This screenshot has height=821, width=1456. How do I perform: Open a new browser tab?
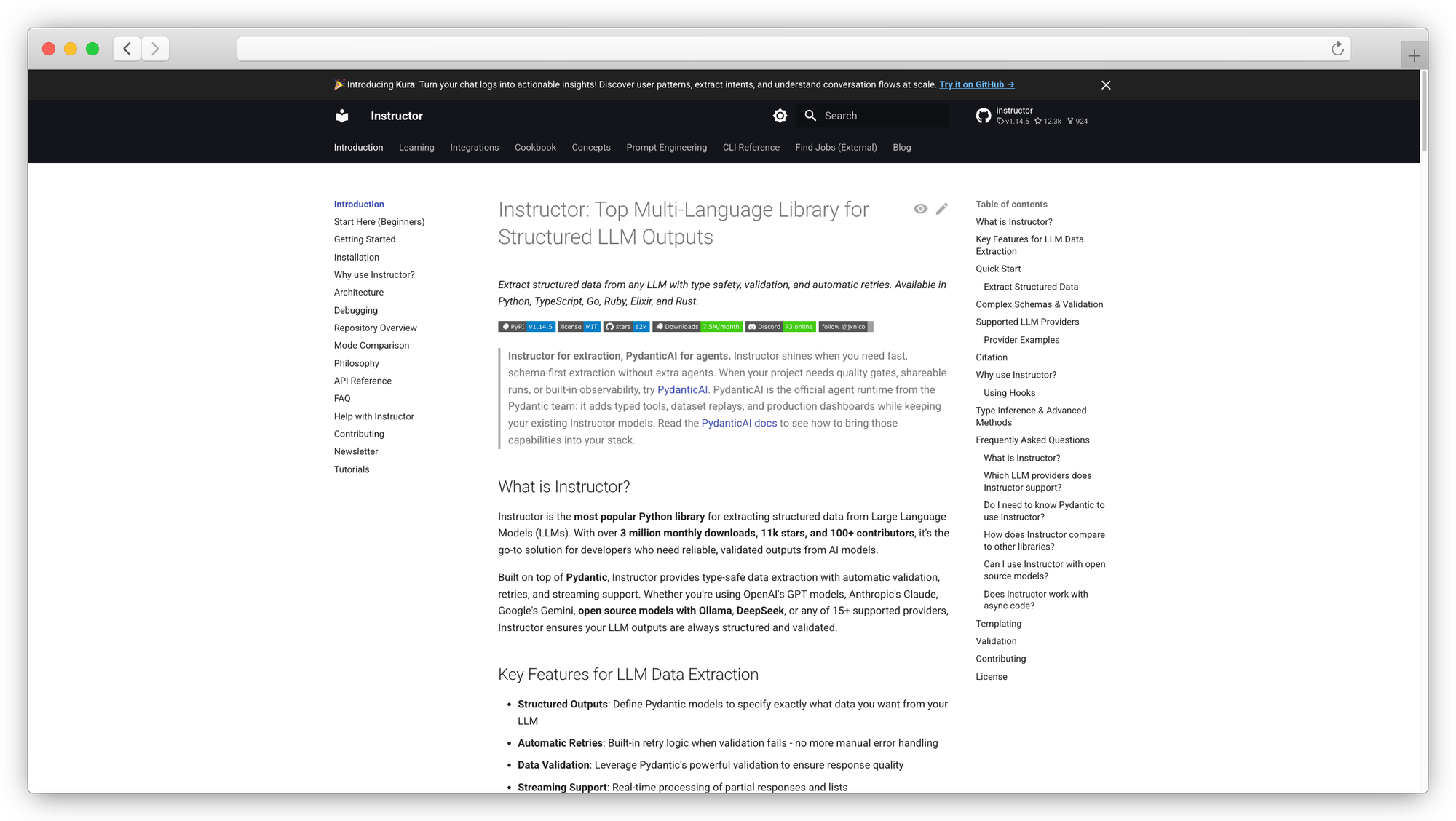(1414, 56)
